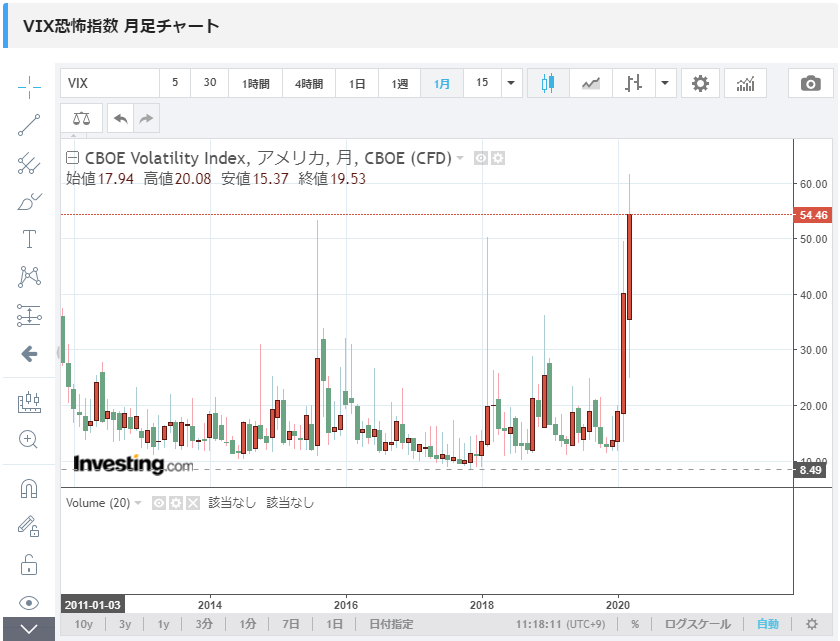Select the brush drawing tool
This screenshot has width=840, height=641.
click(29, 202)
